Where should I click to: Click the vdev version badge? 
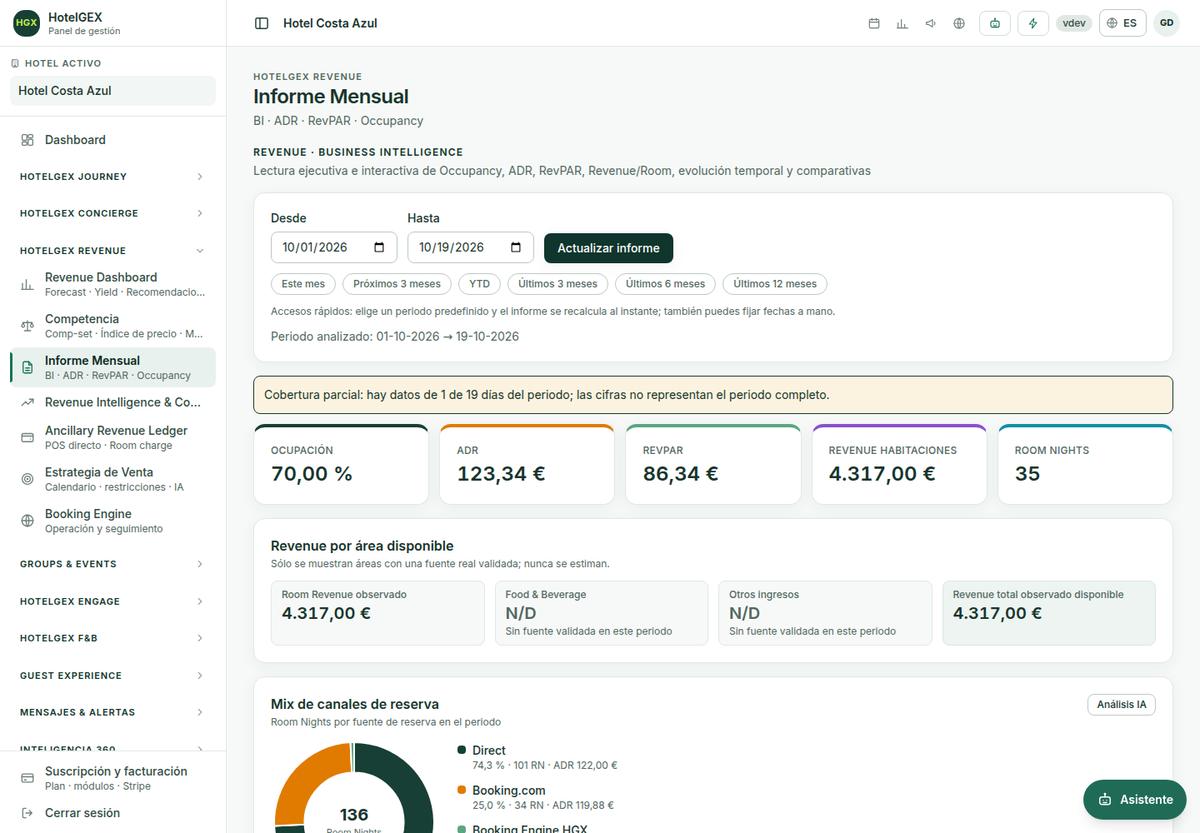[1074, 23]
